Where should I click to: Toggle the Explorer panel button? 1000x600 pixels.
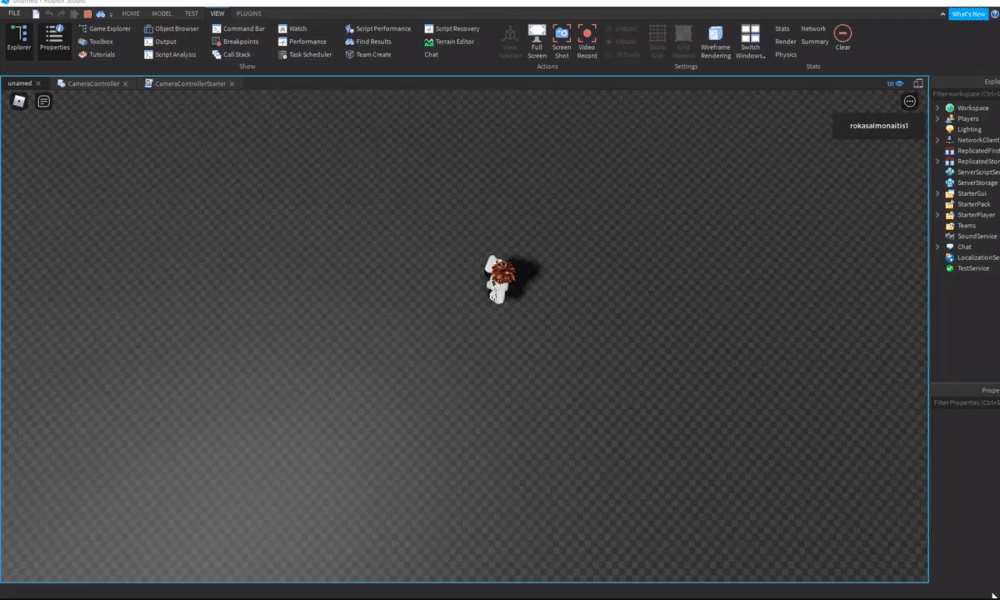tap(18, 39)
